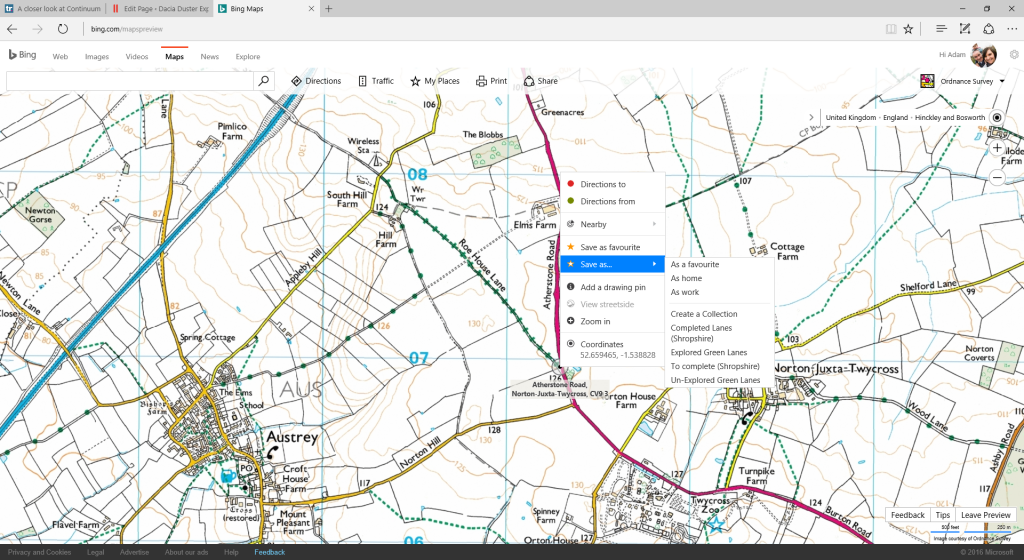Close the Bing Maps tab
Image resolution: width=1024 pixels, height=560 pixels.
[x=312, y=8]
